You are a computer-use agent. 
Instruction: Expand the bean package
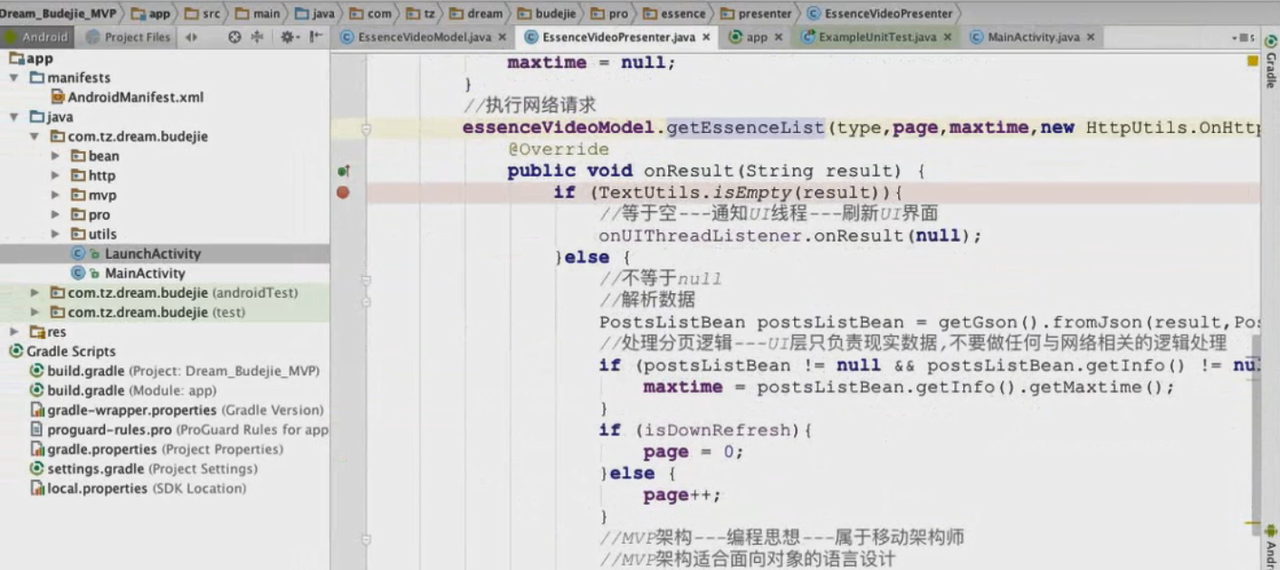coord(56,155)
